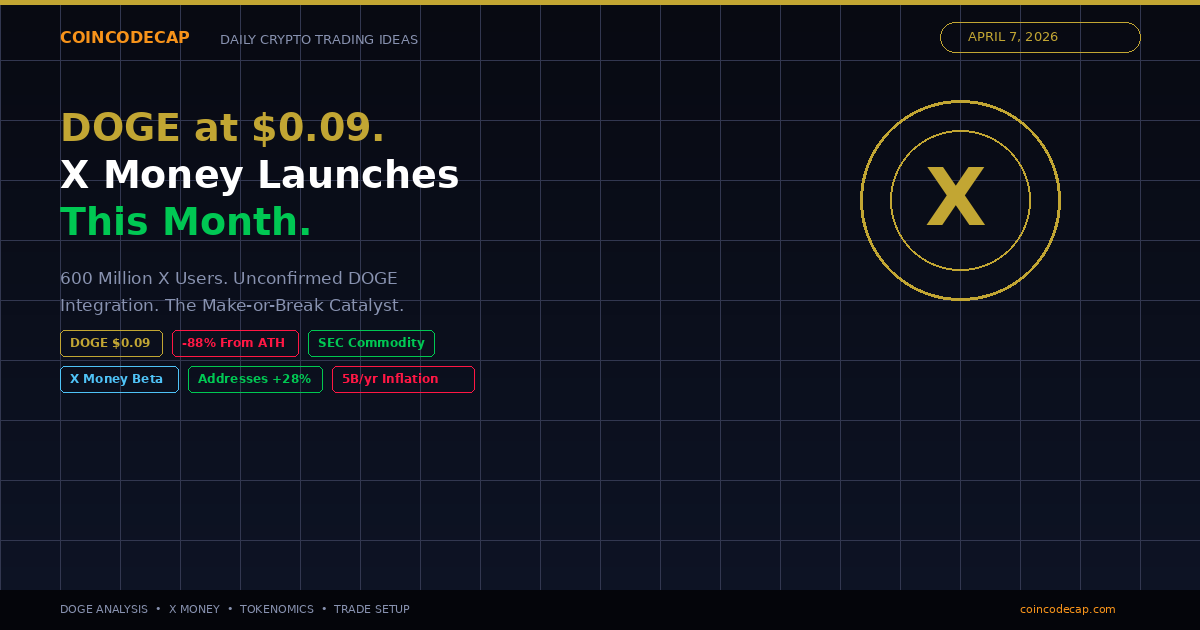Viewport: 1200px width, 630px height.
Task: Click the Daily Crypto Trading Ideas tagline
Action: point(319,40)
